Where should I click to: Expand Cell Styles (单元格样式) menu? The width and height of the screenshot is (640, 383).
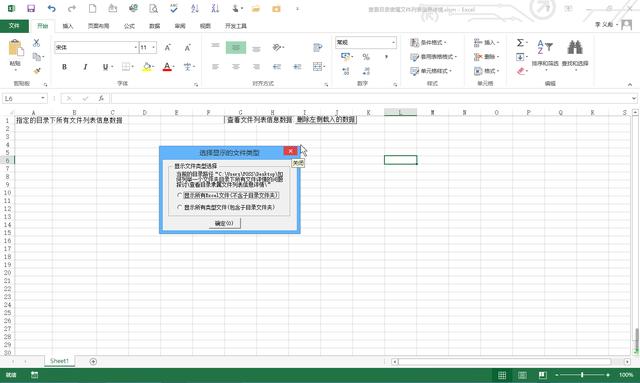click(x=431, y=71)
